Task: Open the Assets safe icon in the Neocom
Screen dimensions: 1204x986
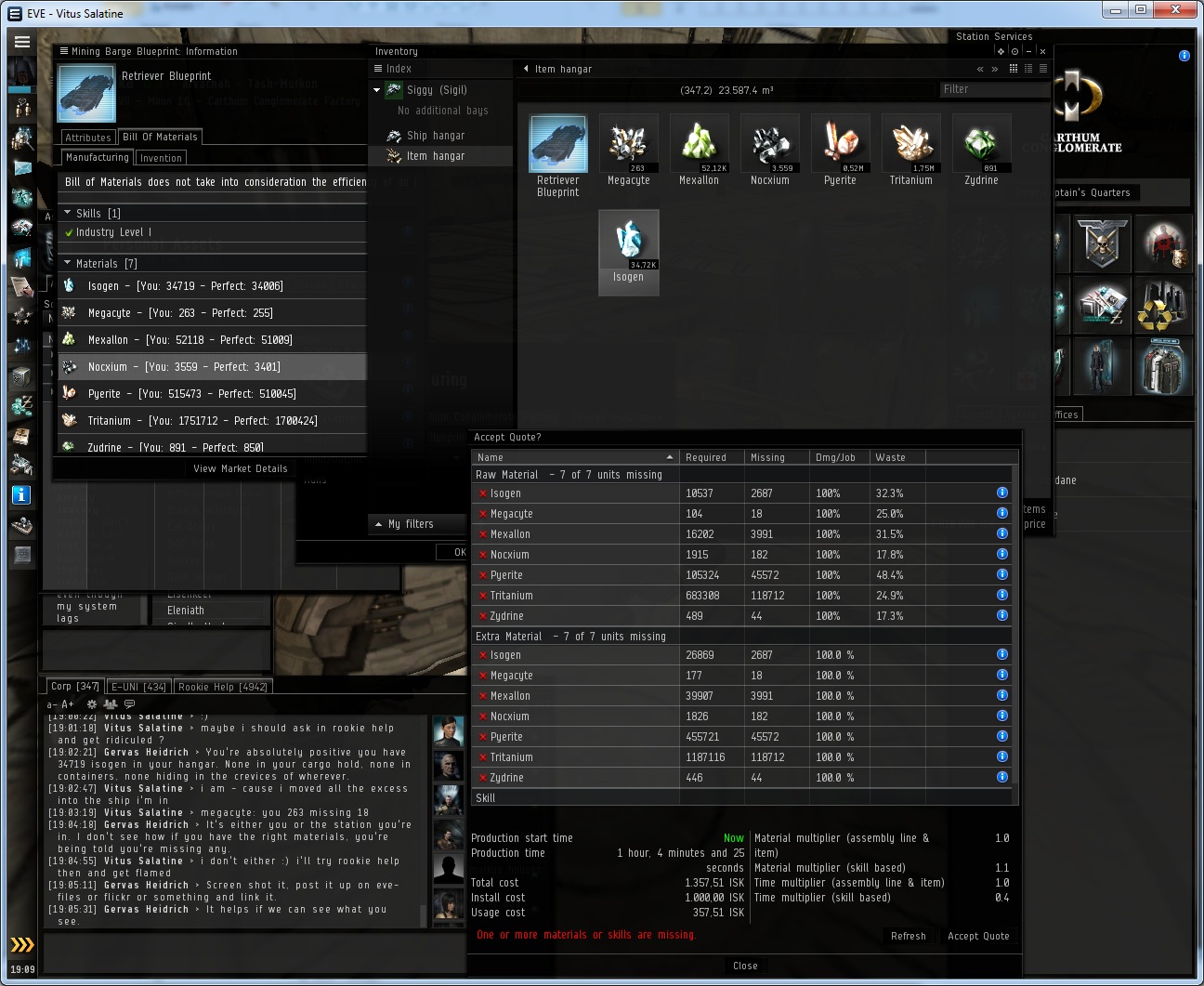Action: coord(22,376)
